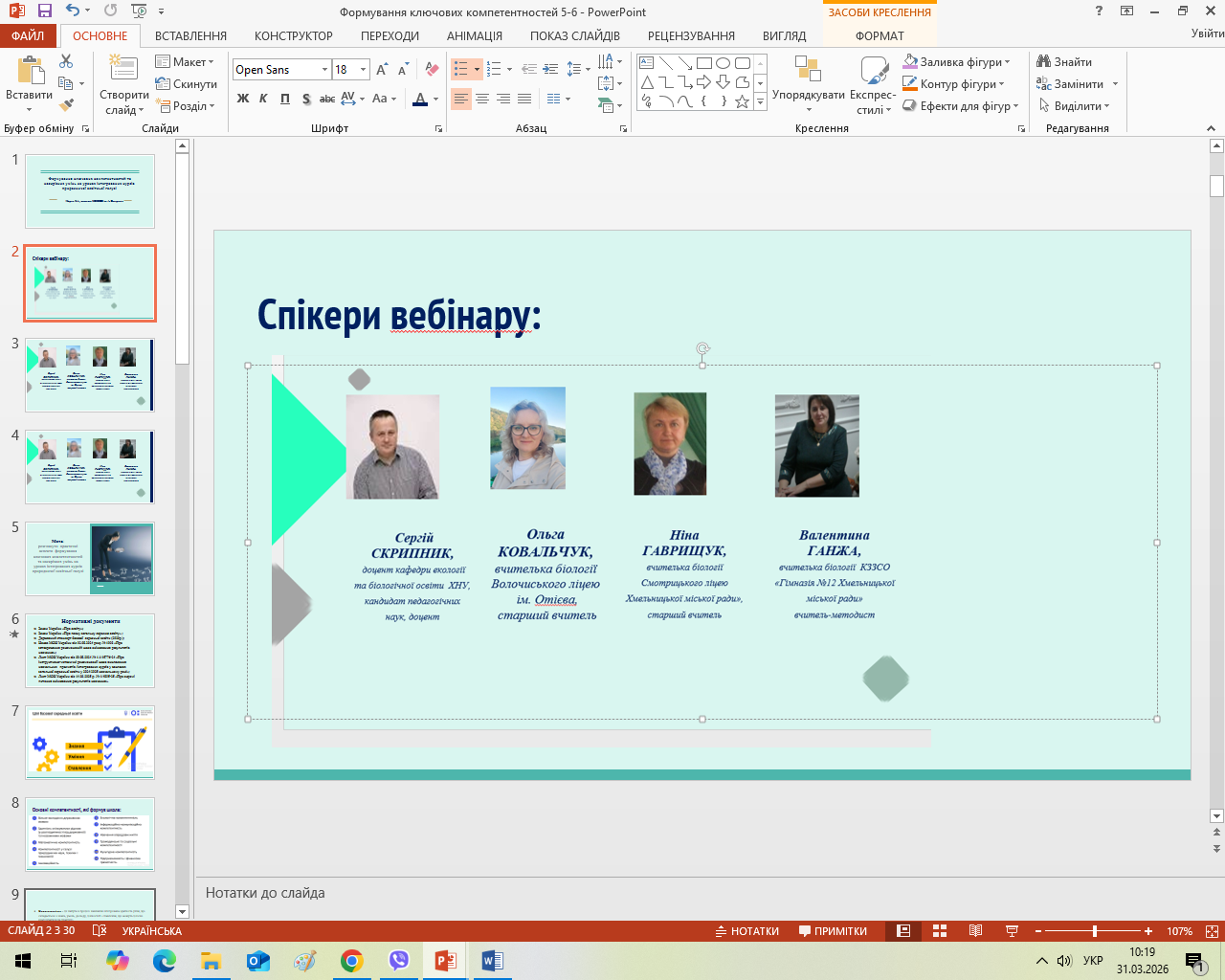Image resolution: width=1225 pixels, height=980 pixels.
Task: Click the numbered list icon
Action: [494, 70]
